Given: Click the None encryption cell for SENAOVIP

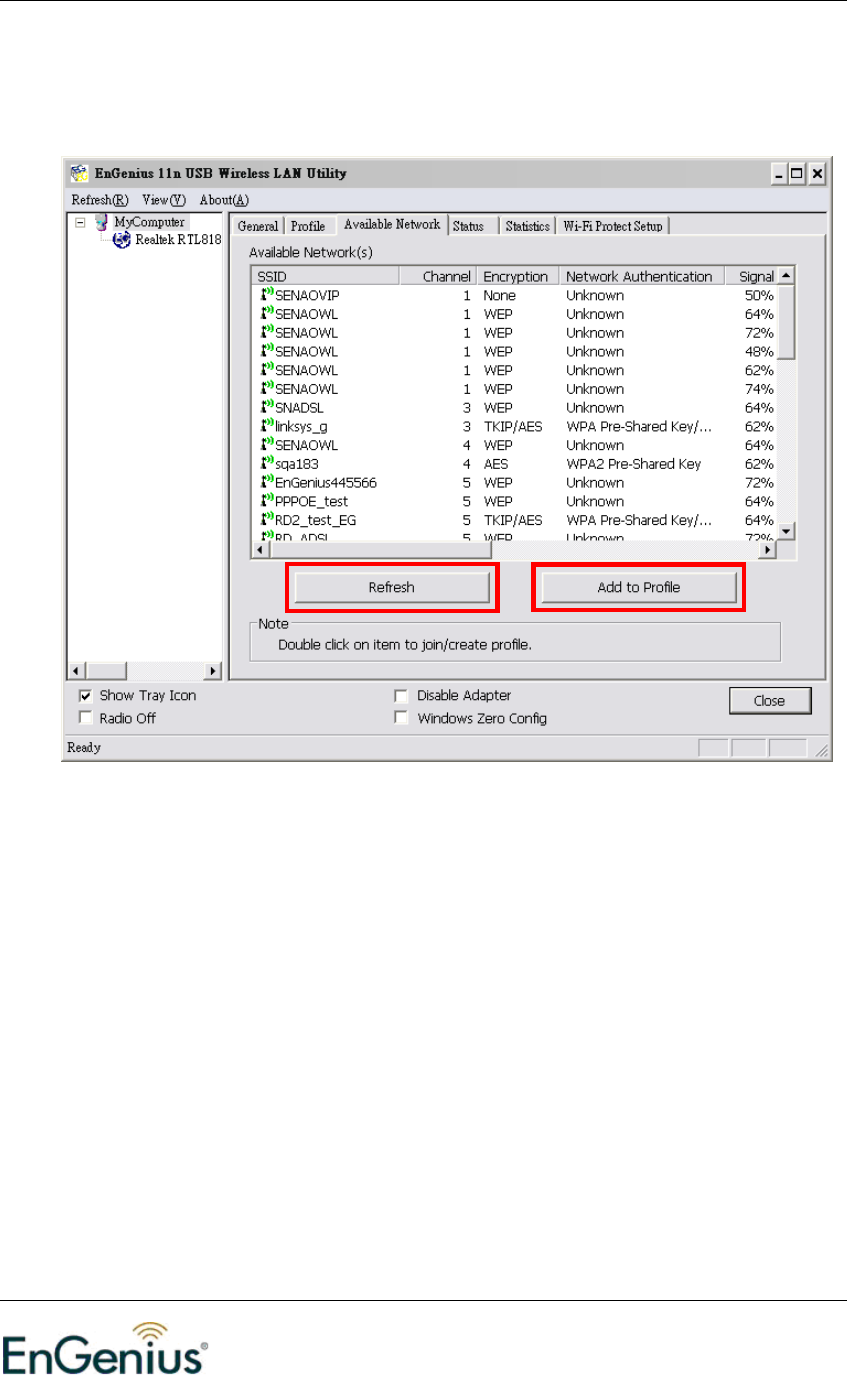Looking at the screenshot, I should pos(499,296).
